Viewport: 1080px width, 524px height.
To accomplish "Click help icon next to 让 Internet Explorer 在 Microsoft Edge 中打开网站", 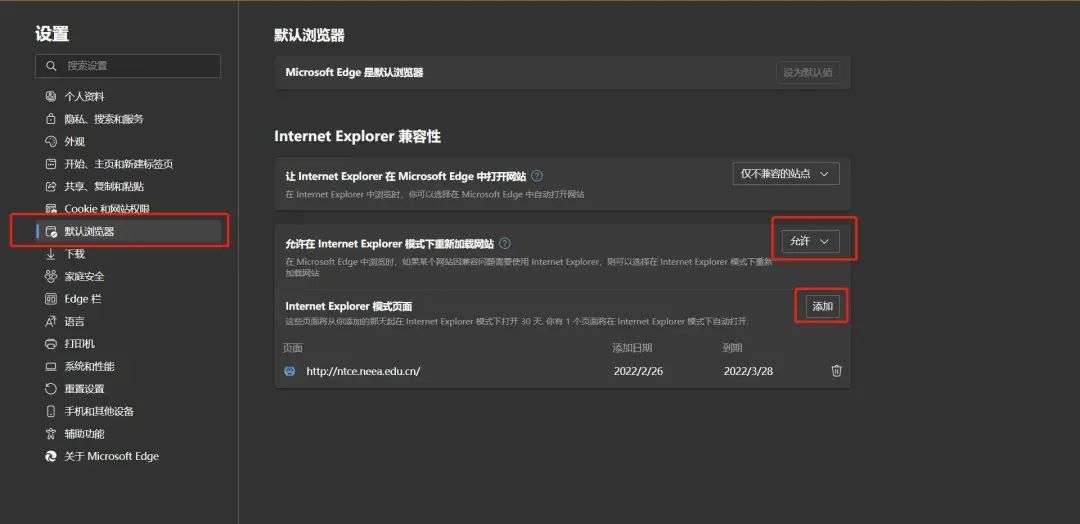I will coord(537,176).
